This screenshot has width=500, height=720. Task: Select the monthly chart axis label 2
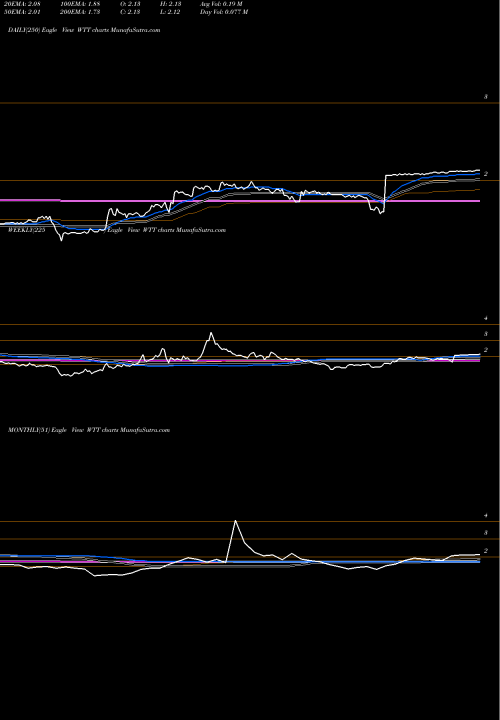[x=486, y=551]
